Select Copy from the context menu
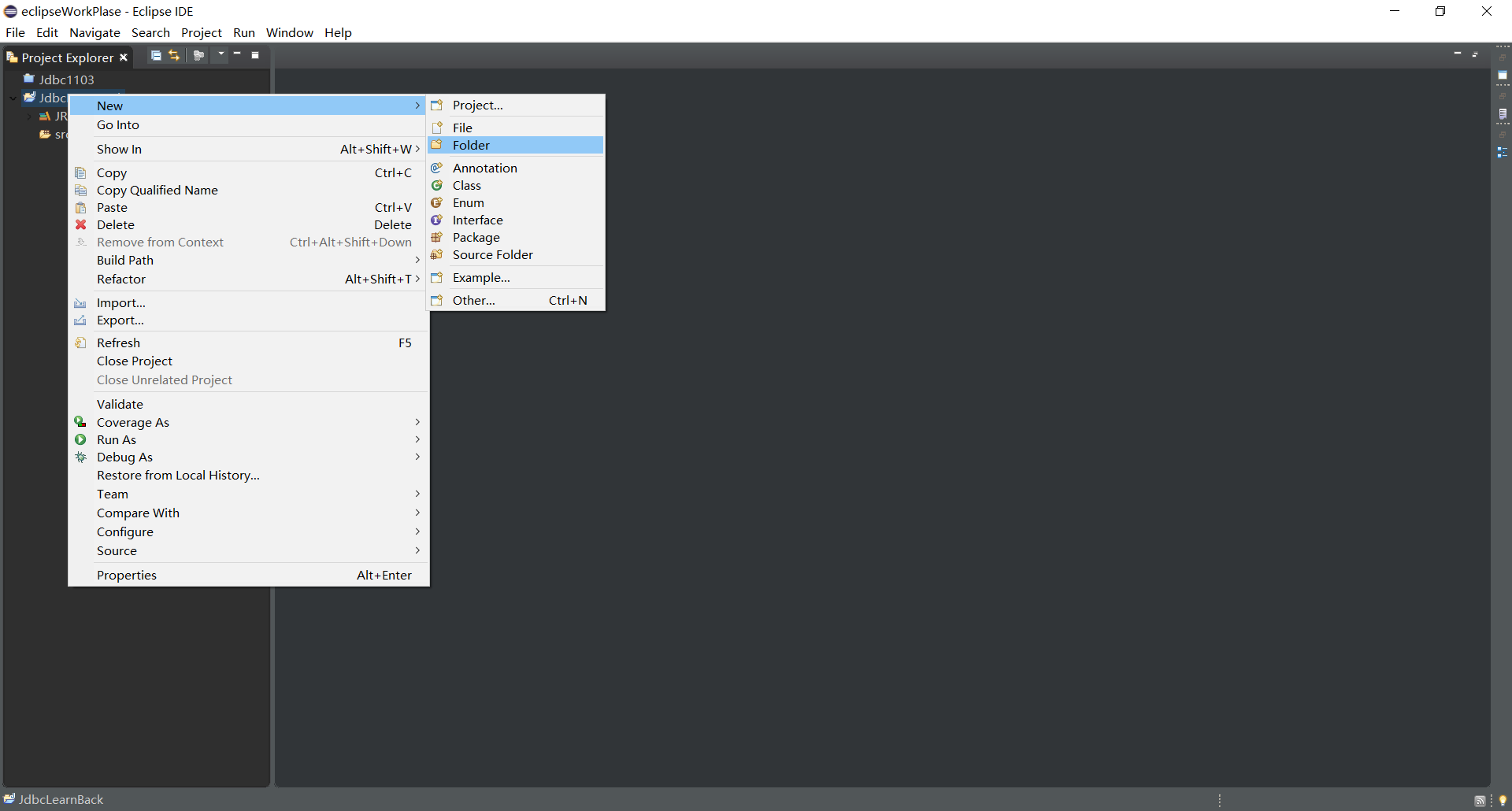The image size is (1512, 811). pos(248,172)
